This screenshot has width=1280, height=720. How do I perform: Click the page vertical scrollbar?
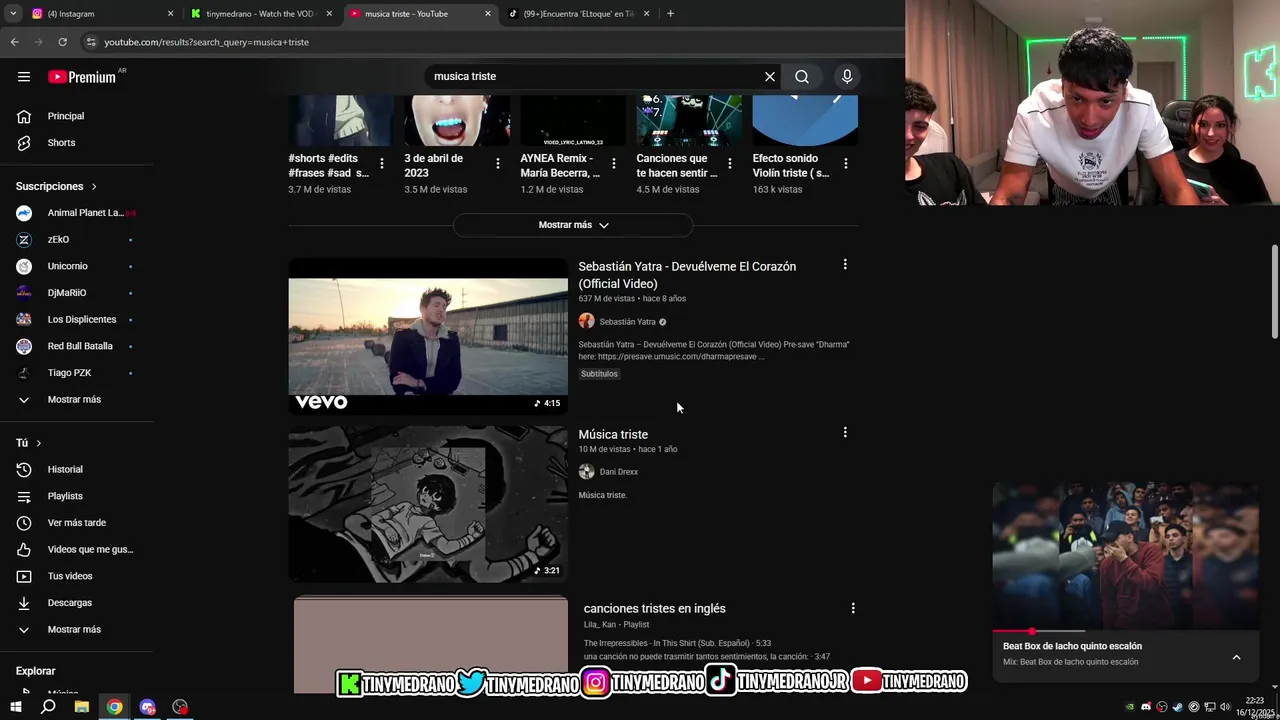coord(1274,290)
